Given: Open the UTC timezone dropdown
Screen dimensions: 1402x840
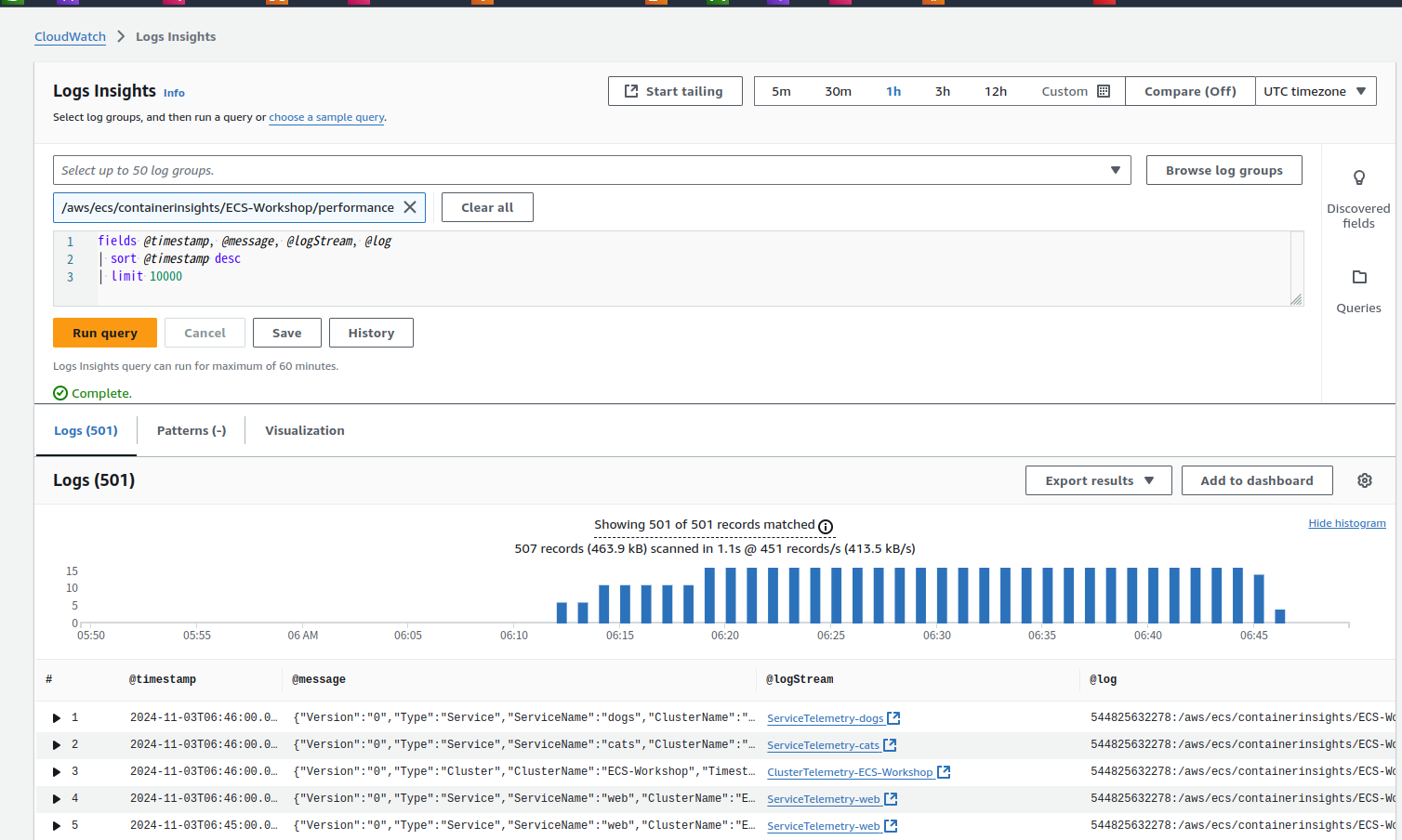Looking at the screenshot, I should coord(1315,91).
